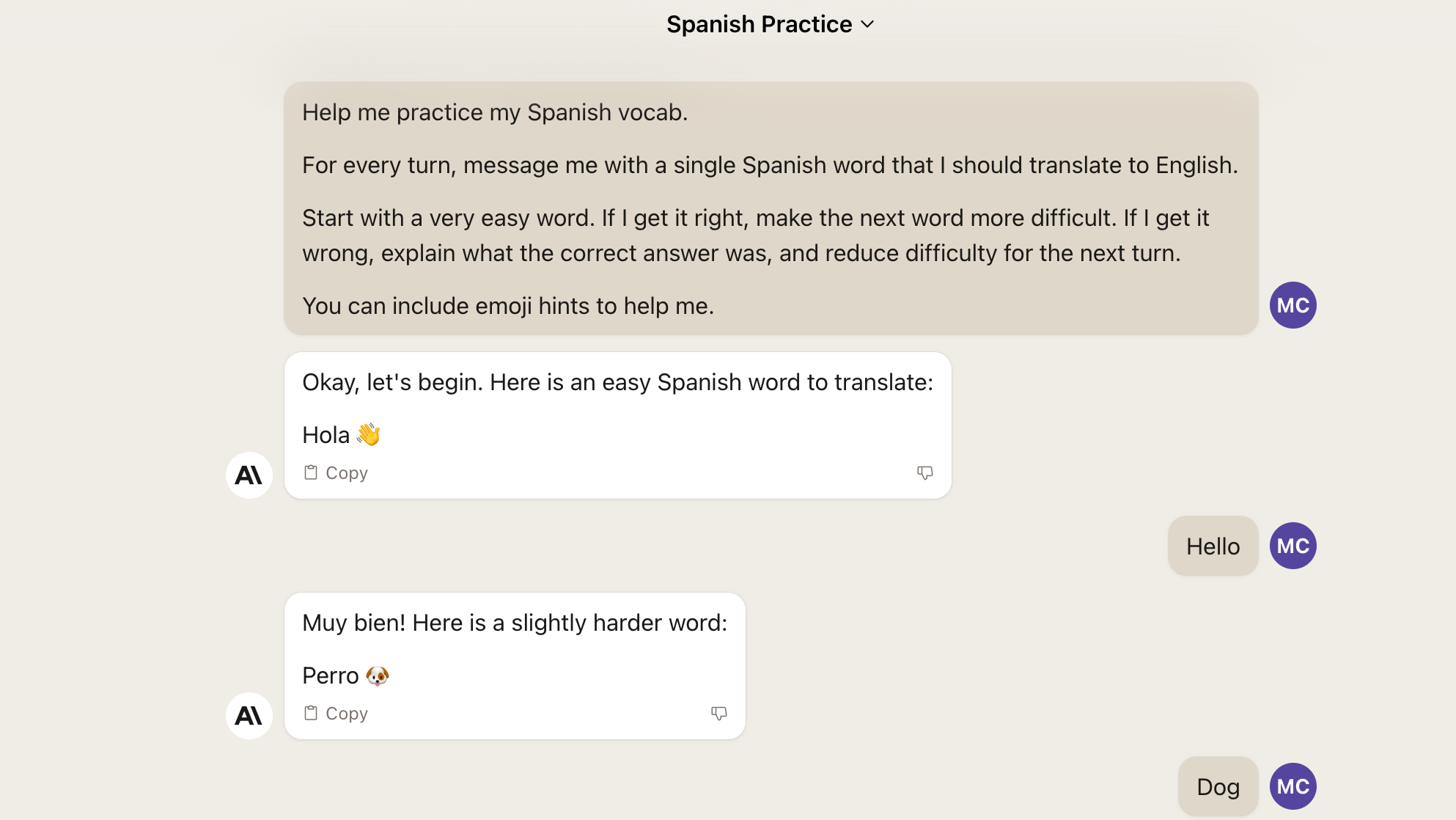This screenshot has width=1456, height=820.
Task: Click the waving hand emoji after Hola
Action: [368, 434]
